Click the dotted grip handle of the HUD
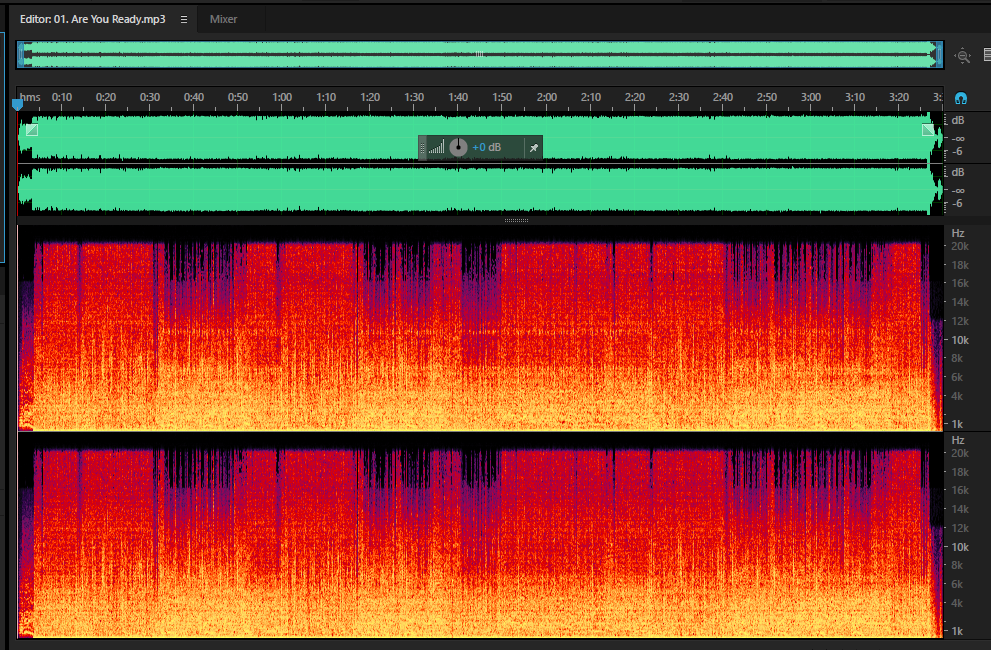This screenshot has height=650, width=991. (422, 147)
